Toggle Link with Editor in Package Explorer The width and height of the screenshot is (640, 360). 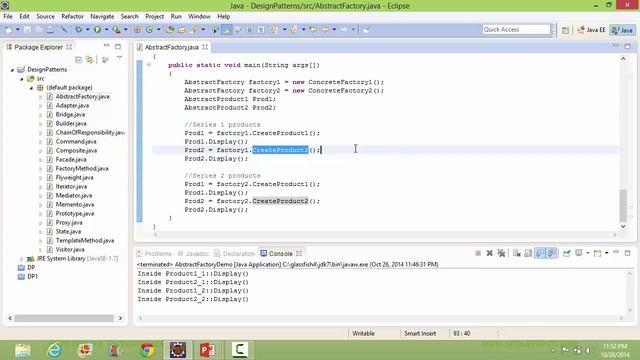[x=89, y=60]
